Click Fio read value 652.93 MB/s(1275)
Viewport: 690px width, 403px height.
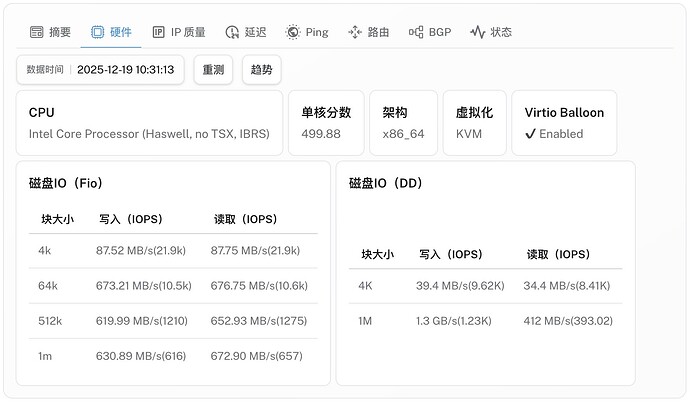tap(259, 321)
